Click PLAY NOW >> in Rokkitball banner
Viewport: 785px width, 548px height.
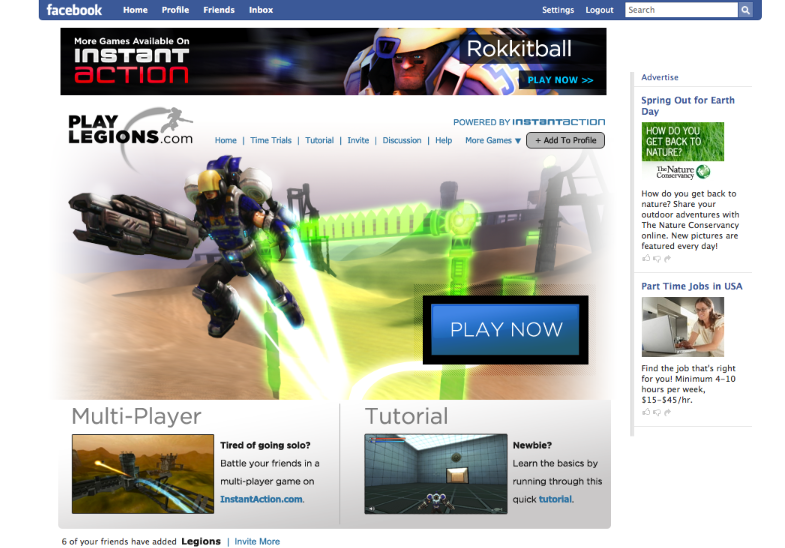[560, 80]
